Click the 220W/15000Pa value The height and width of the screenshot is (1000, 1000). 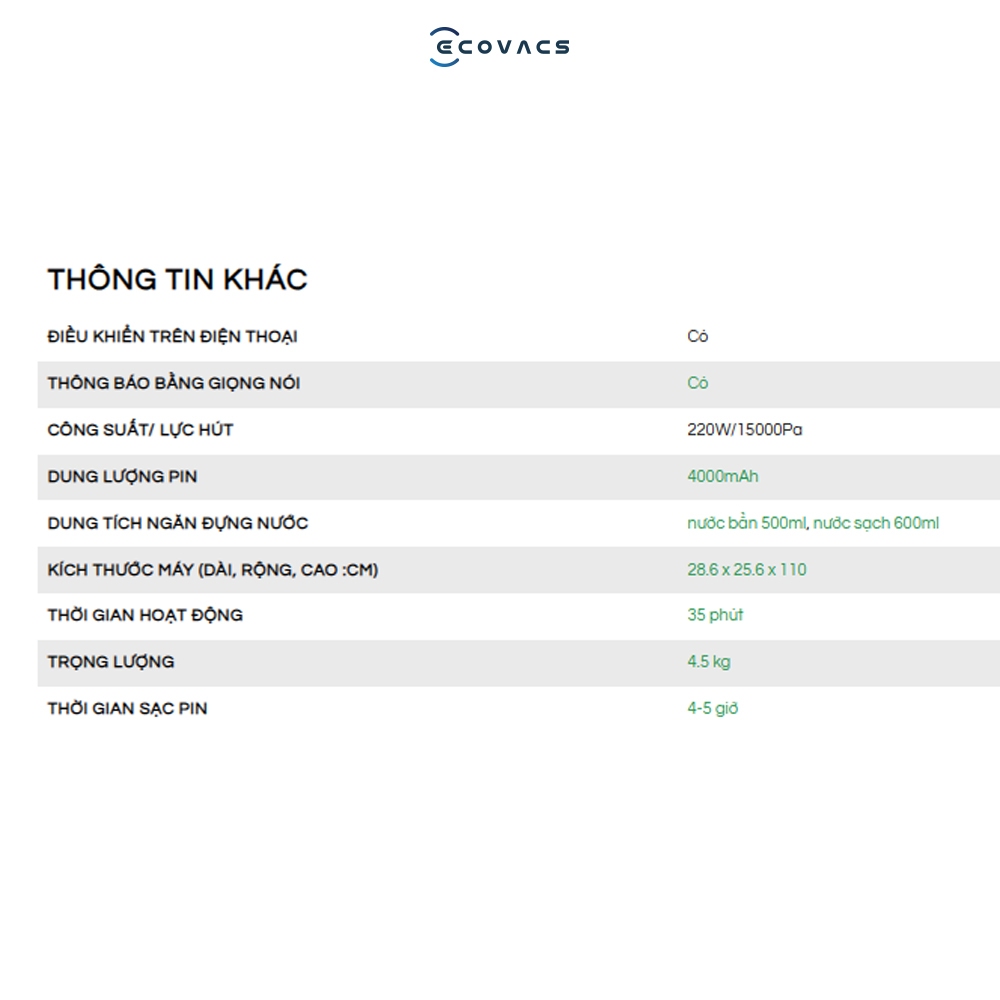744,429
